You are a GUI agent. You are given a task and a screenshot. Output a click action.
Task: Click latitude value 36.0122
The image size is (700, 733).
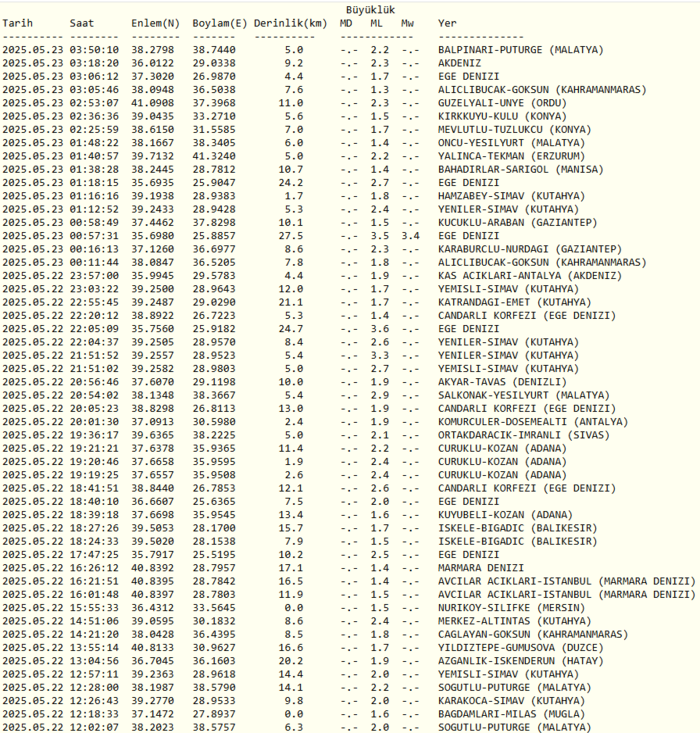(152, 63)
